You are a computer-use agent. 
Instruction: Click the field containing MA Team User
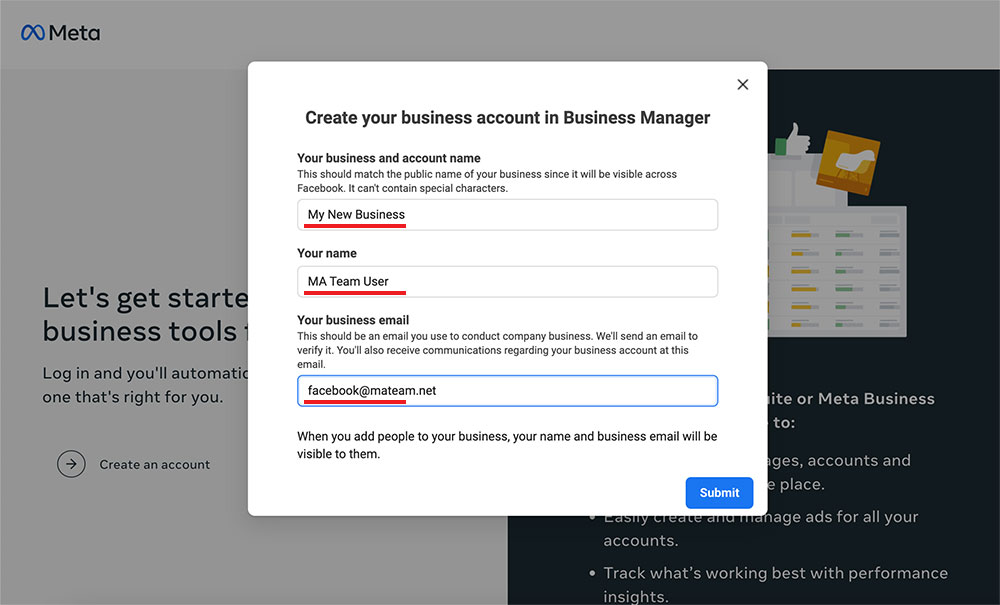coord(507,281)
